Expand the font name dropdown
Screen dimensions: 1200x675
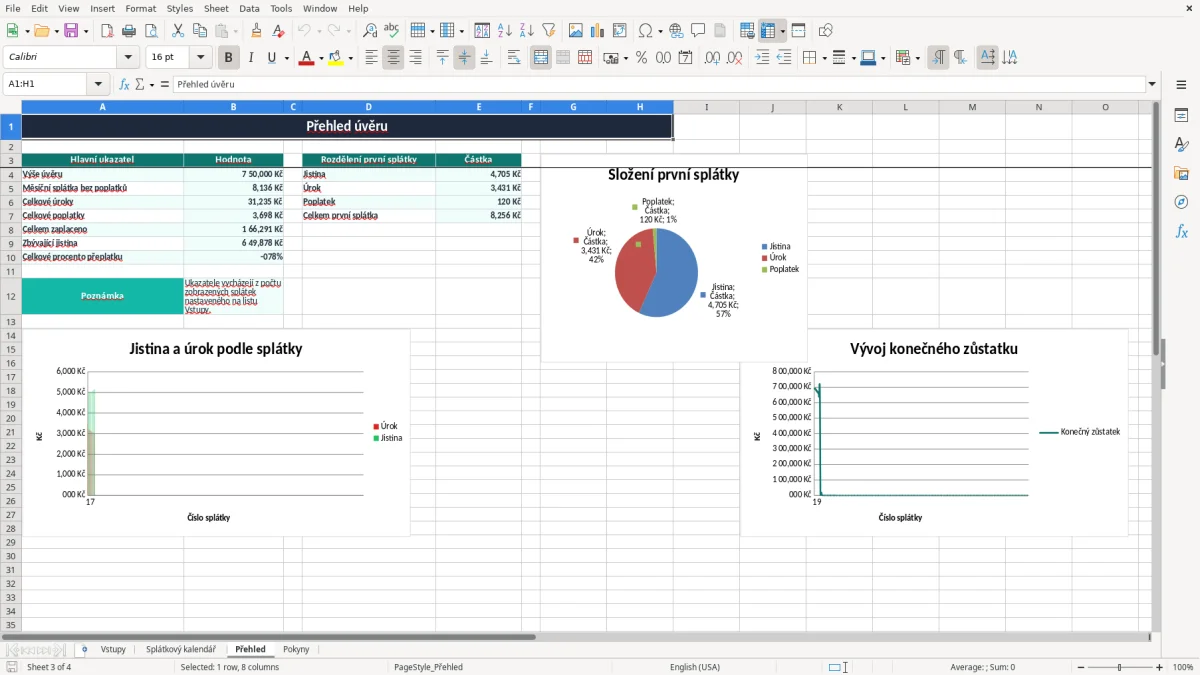tap(128, 58)
